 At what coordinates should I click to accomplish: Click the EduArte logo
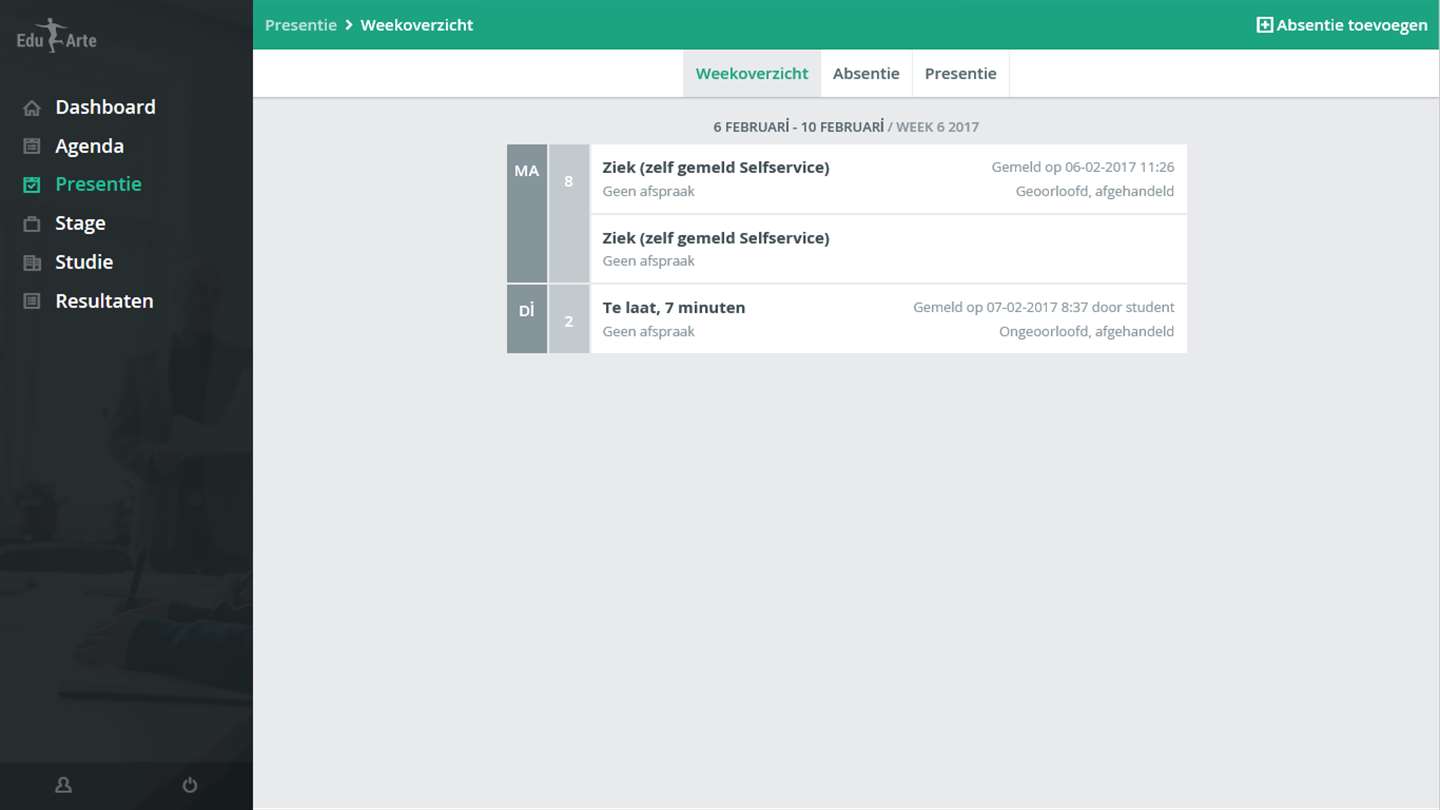point(57,36)
